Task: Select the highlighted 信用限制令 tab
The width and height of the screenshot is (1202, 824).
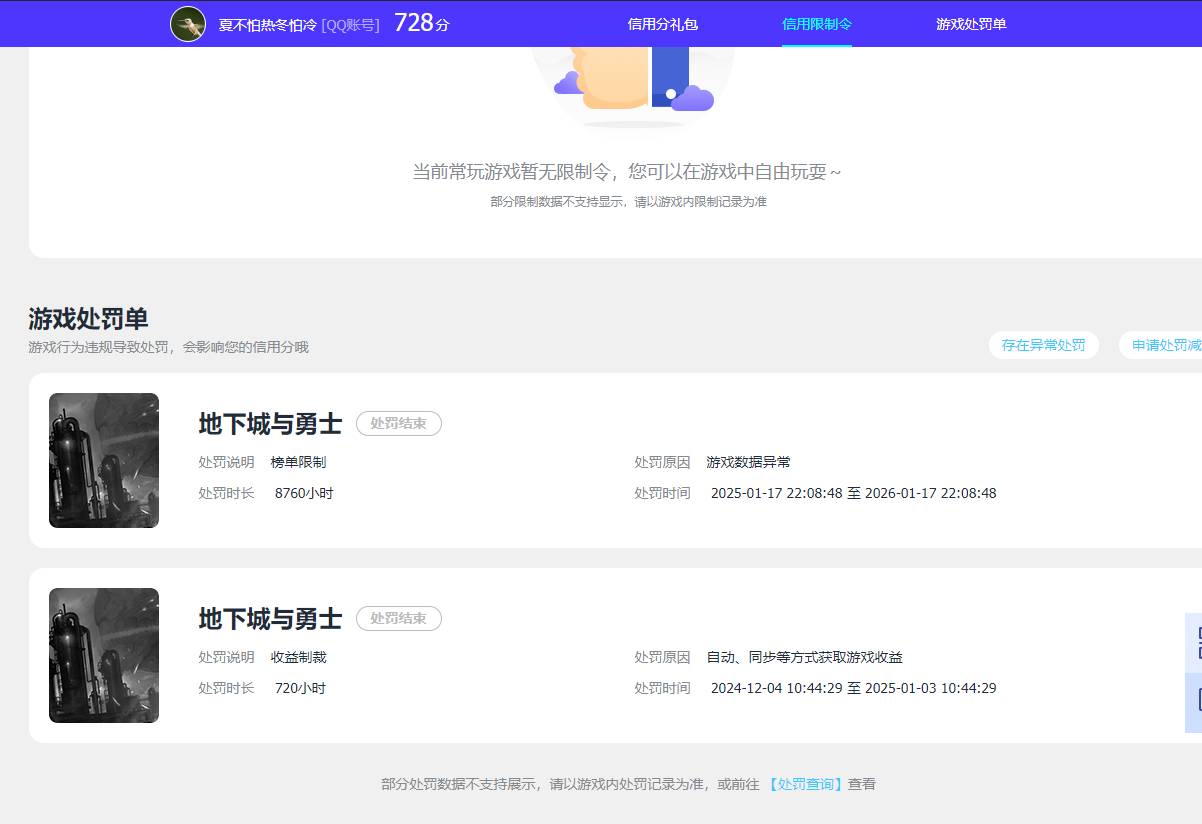Action: point(816,23)
